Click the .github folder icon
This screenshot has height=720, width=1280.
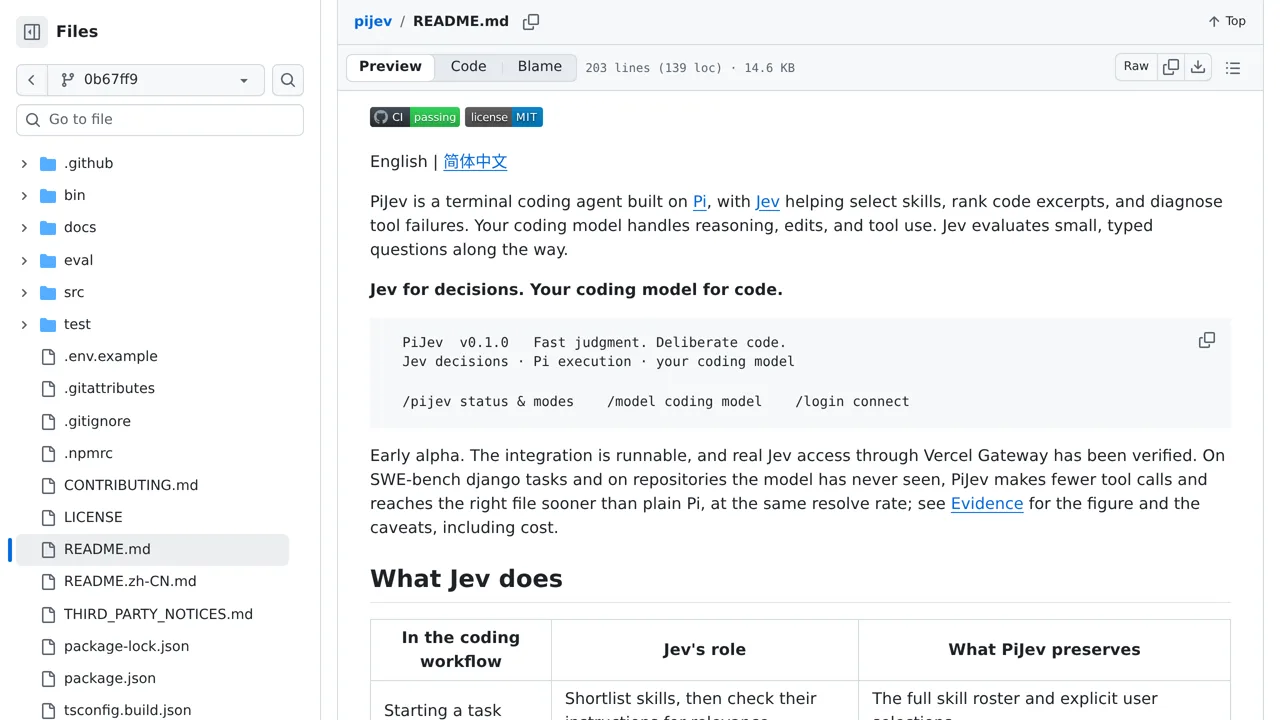click(48, 163)
